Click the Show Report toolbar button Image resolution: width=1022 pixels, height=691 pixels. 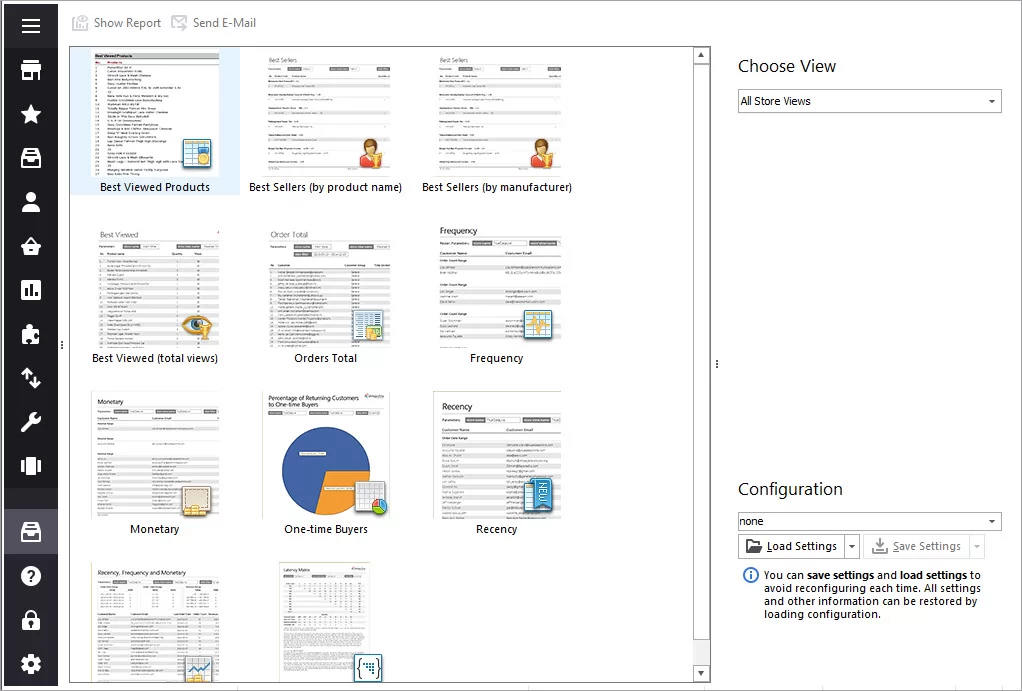pyautogui.click(x=117, y=23)
